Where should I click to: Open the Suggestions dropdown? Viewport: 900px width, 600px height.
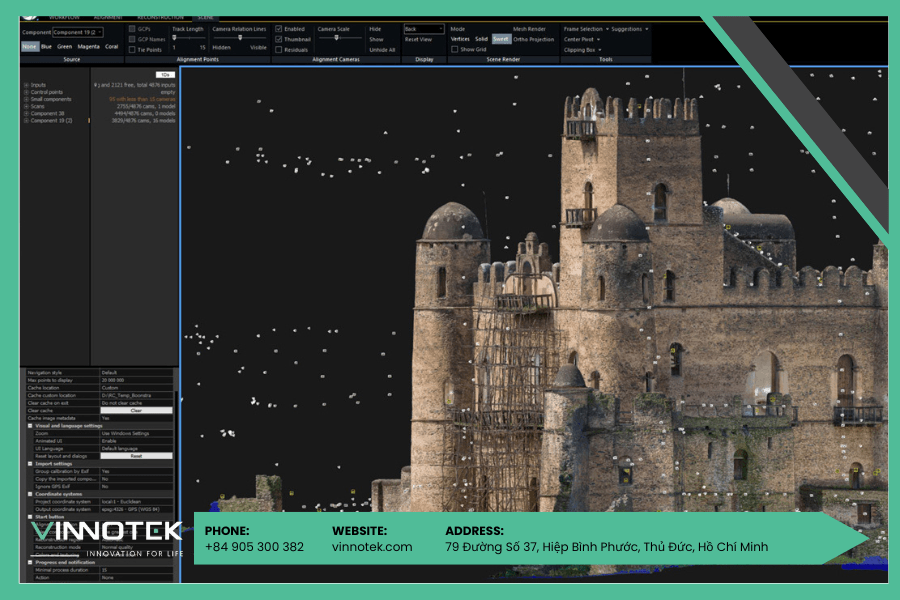click(x=630, y=29)
